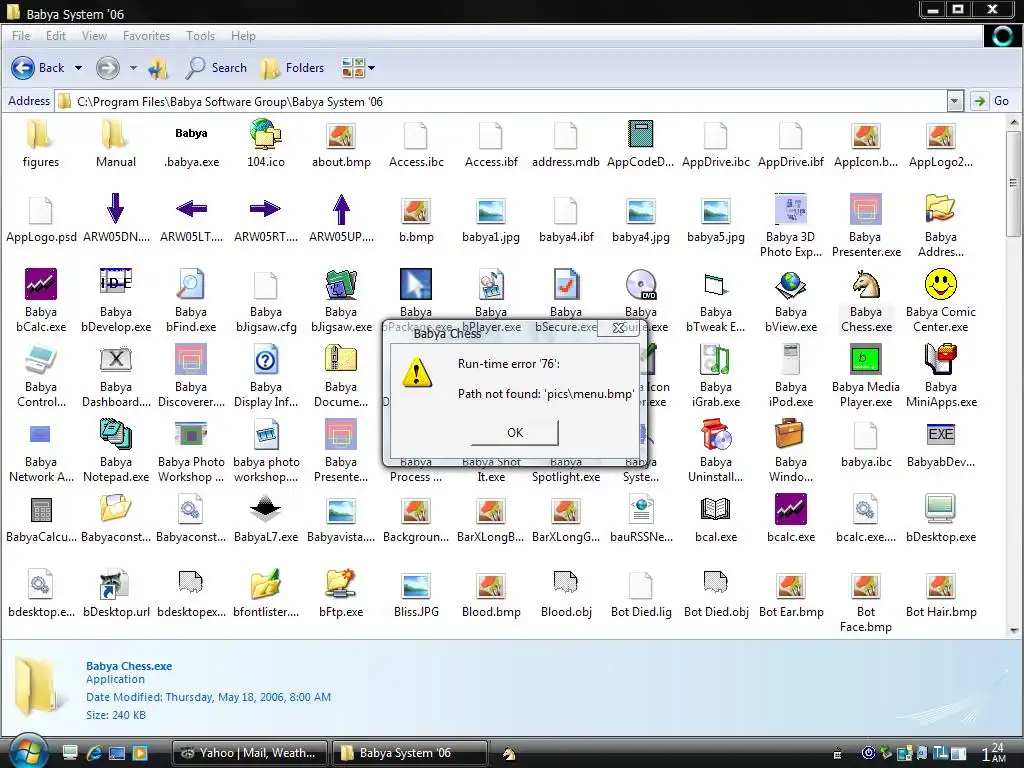Select babya.ibc file
1024x768 pixels.
click(866, 444)
